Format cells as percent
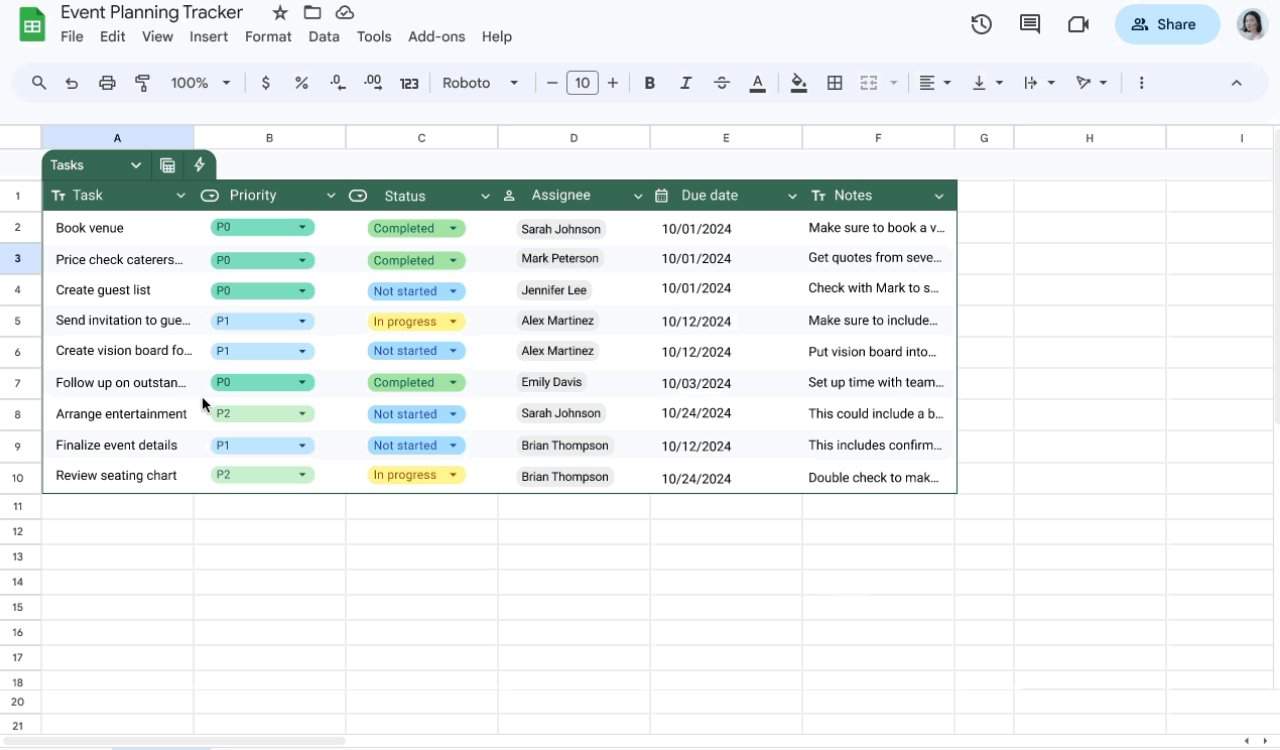 point(301,83)
